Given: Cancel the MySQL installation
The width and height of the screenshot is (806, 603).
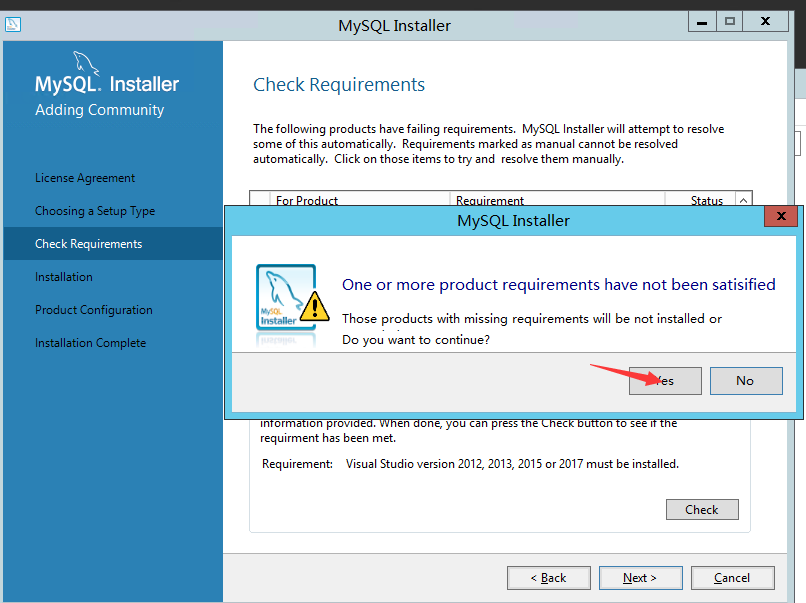Looking at the screenshot, I should 732,578.
